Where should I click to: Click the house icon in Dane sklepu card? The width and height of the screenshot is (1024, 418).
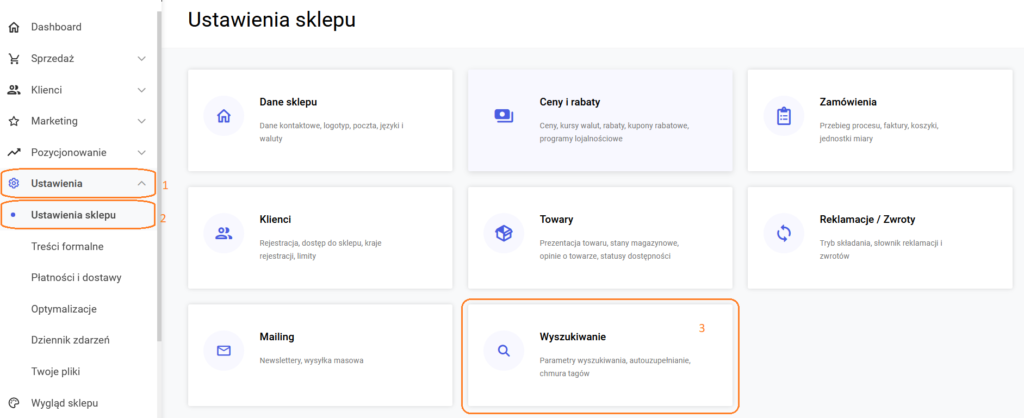tap(223, 116)
